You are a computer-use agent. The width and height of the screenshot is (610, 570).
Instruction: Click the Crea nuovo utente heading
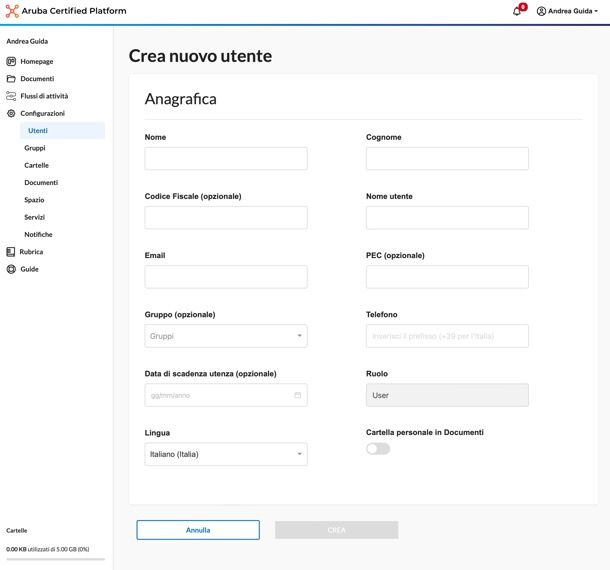[x=200, y=56]
